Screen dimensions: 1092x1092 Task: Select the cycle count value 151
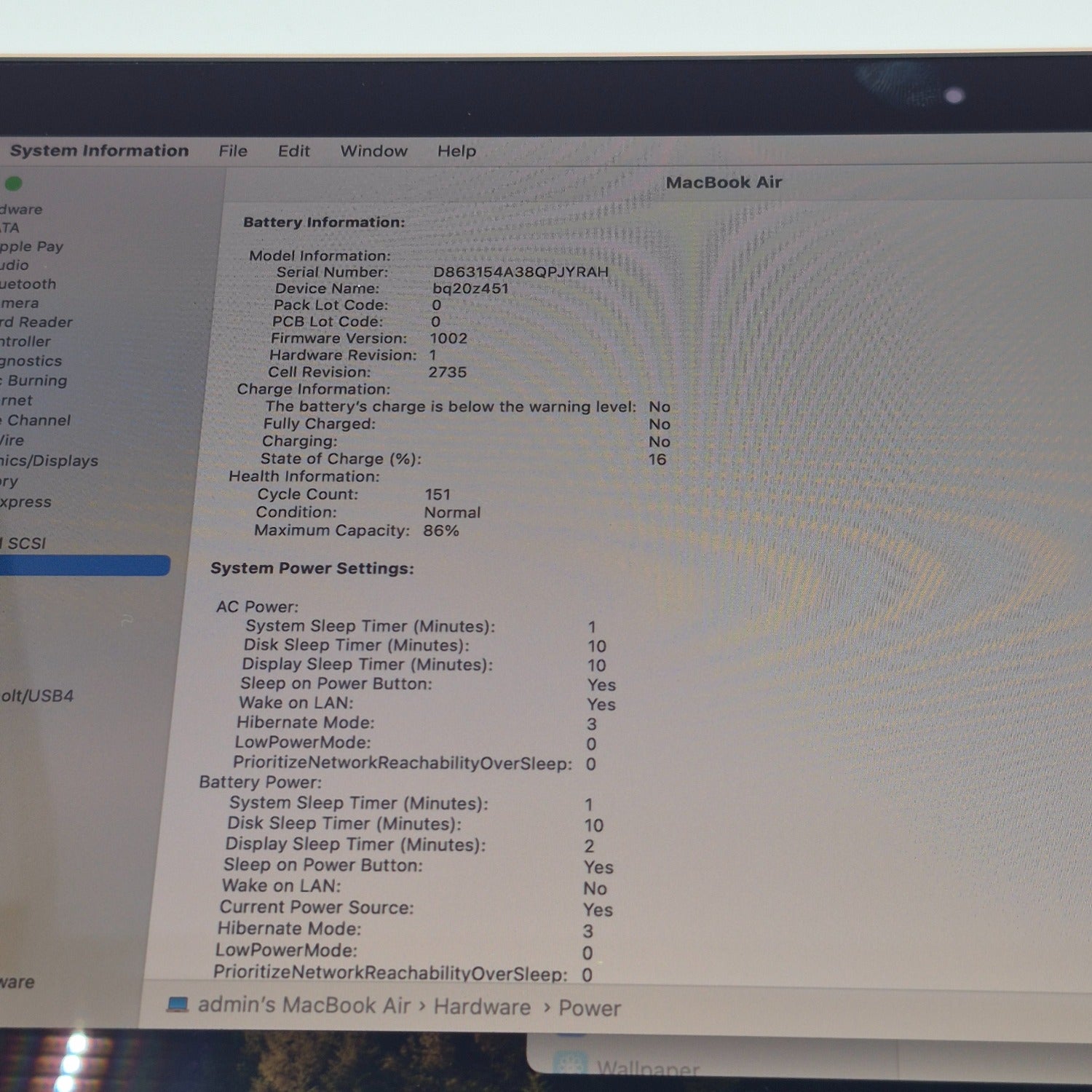(438, 494)
